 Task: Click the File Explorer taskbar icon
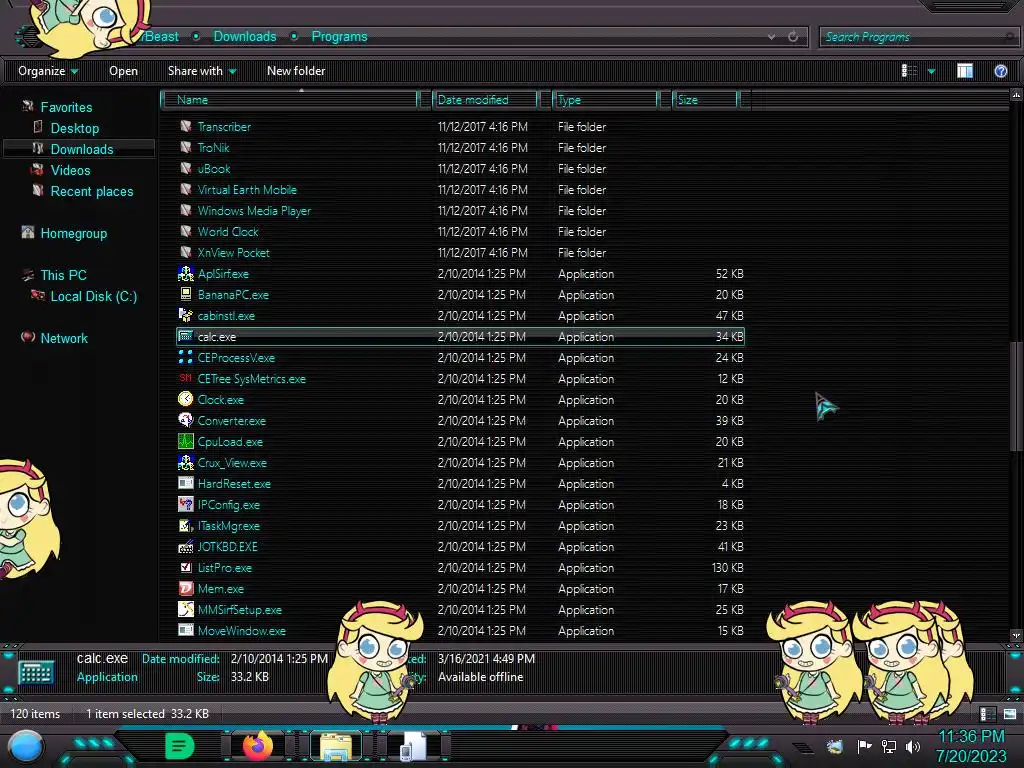(336, 746)
